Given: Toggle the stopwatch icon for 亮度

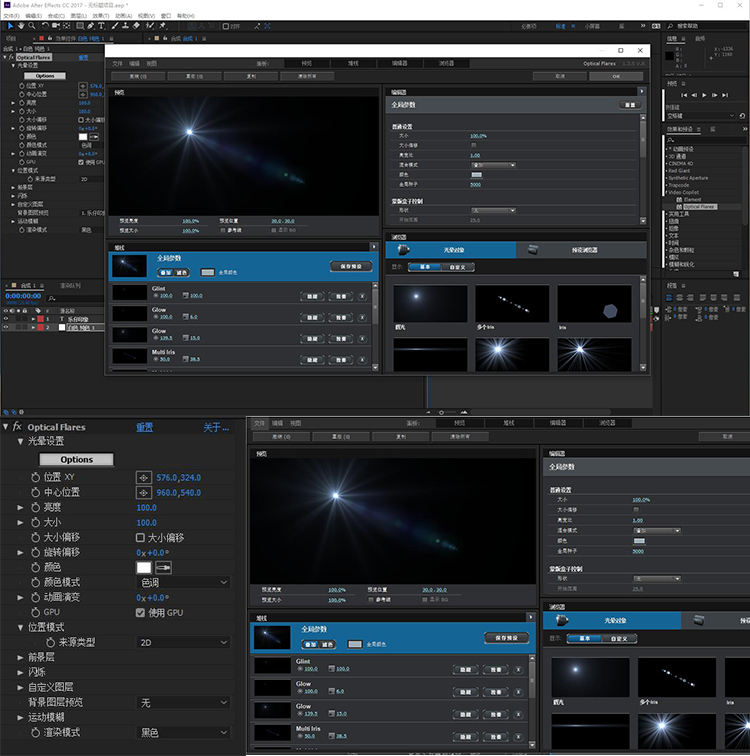Looking at the screenshot, I should [35, 507].
